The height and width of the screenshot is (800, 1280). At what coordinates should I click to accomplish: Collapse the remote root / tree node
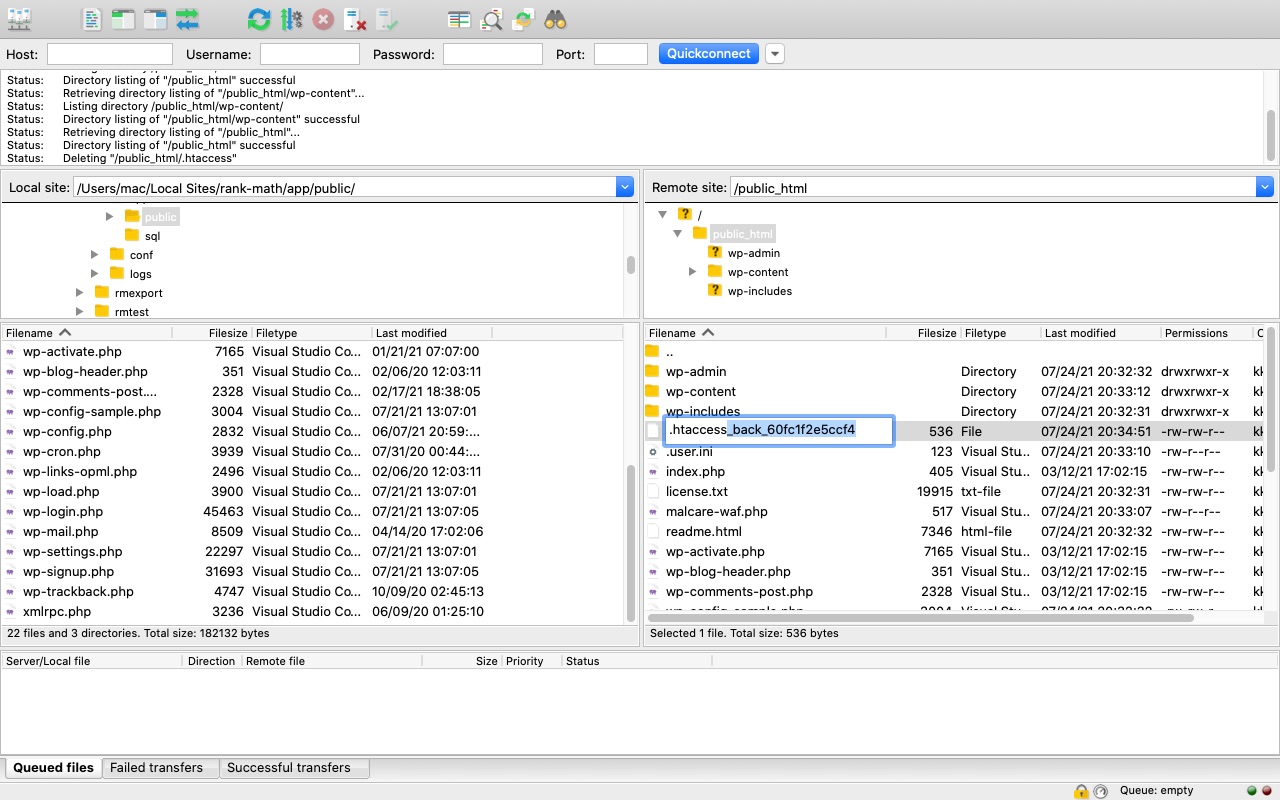point(662,214)
